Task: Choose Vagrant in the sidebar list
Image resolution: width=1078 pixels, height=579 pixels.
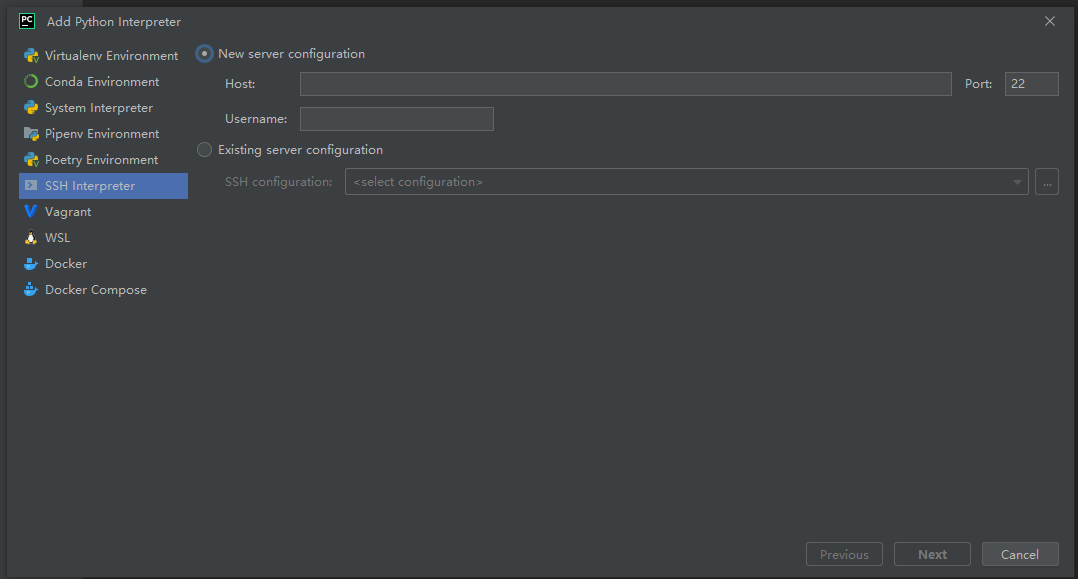Action: (103, 212)
